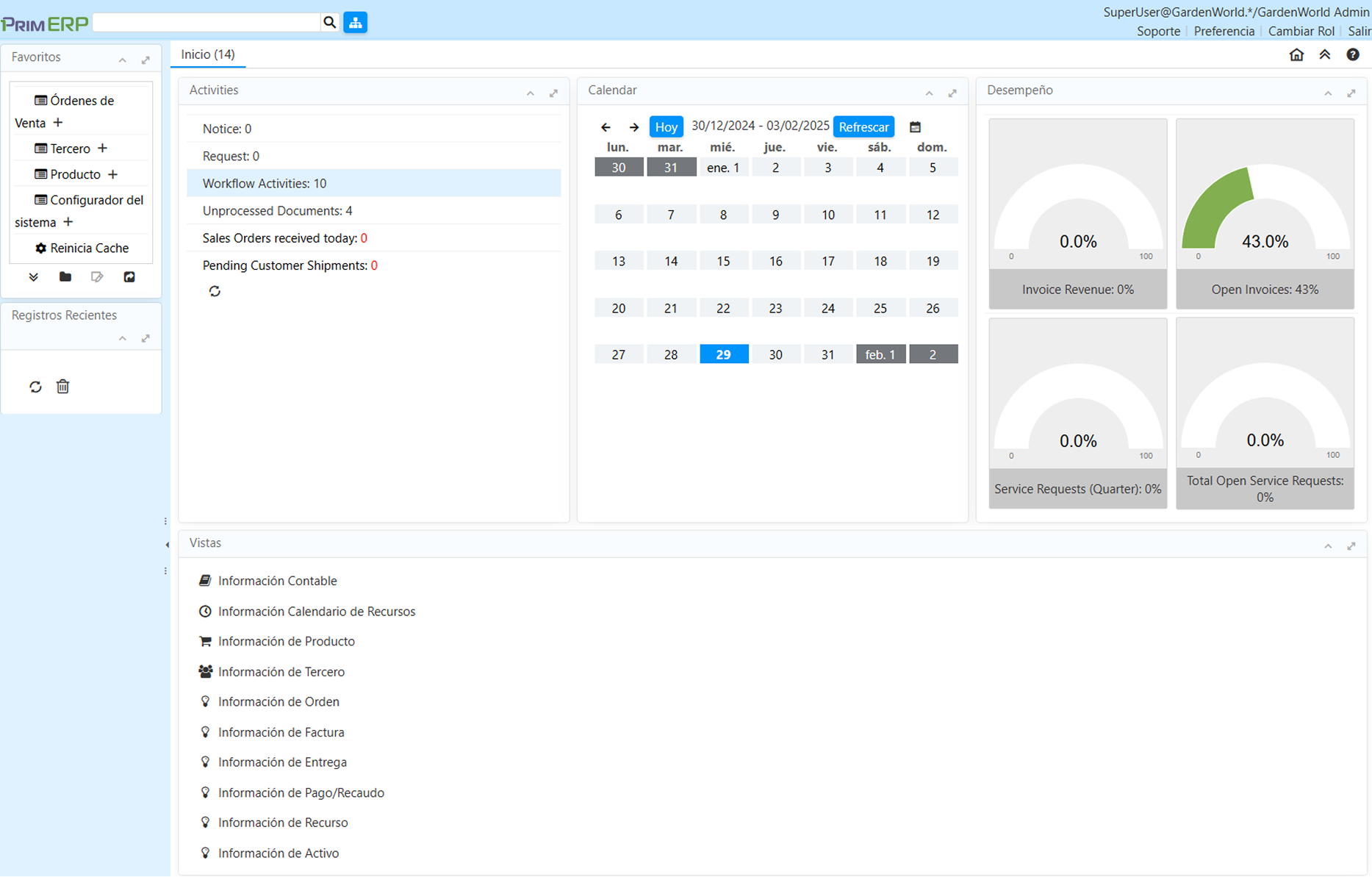Click the help question mark icon
This screenshot has width=1372, height=877.
1352,55
